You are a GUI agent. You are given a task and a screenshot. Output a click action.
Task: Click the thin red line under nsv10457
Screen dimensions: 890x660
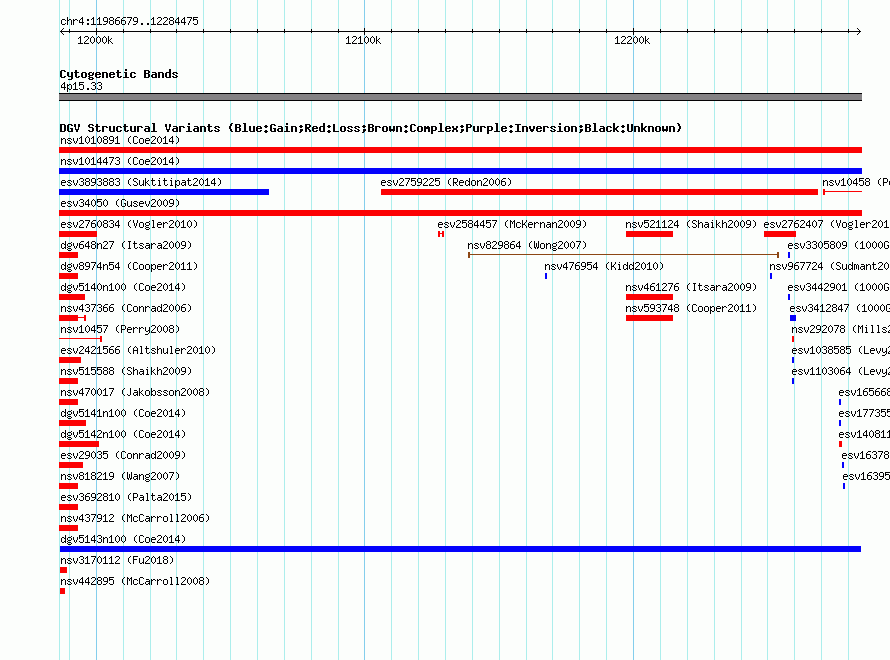click(81, 339)
